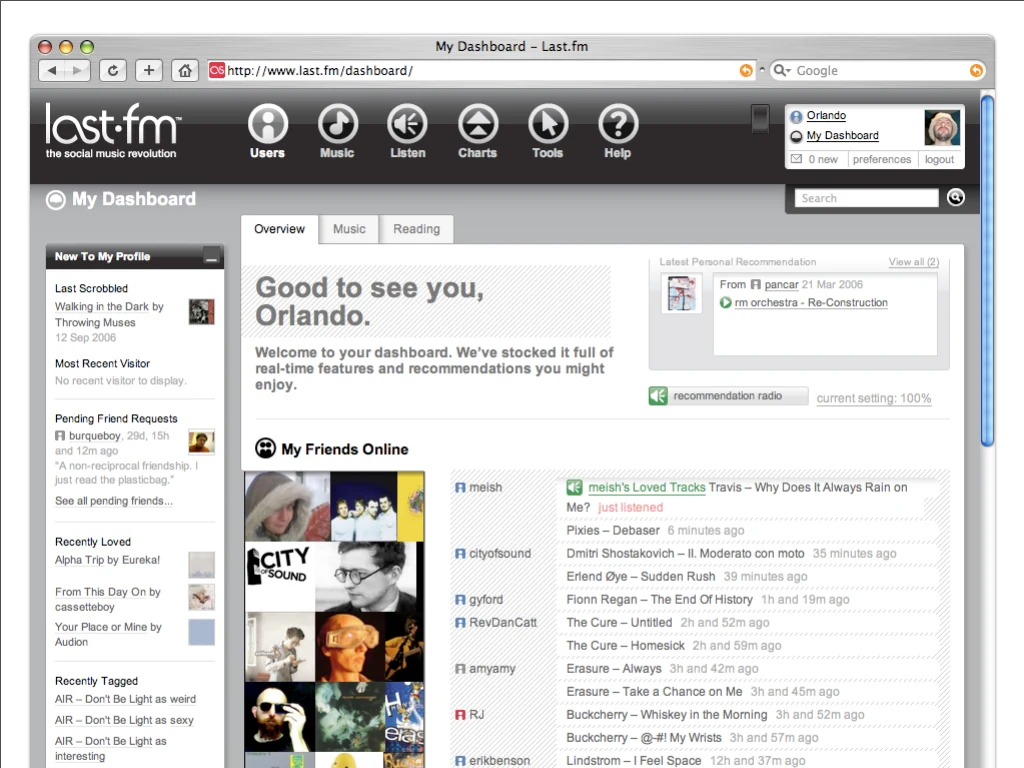Click the add bookmark plus button

149,71
